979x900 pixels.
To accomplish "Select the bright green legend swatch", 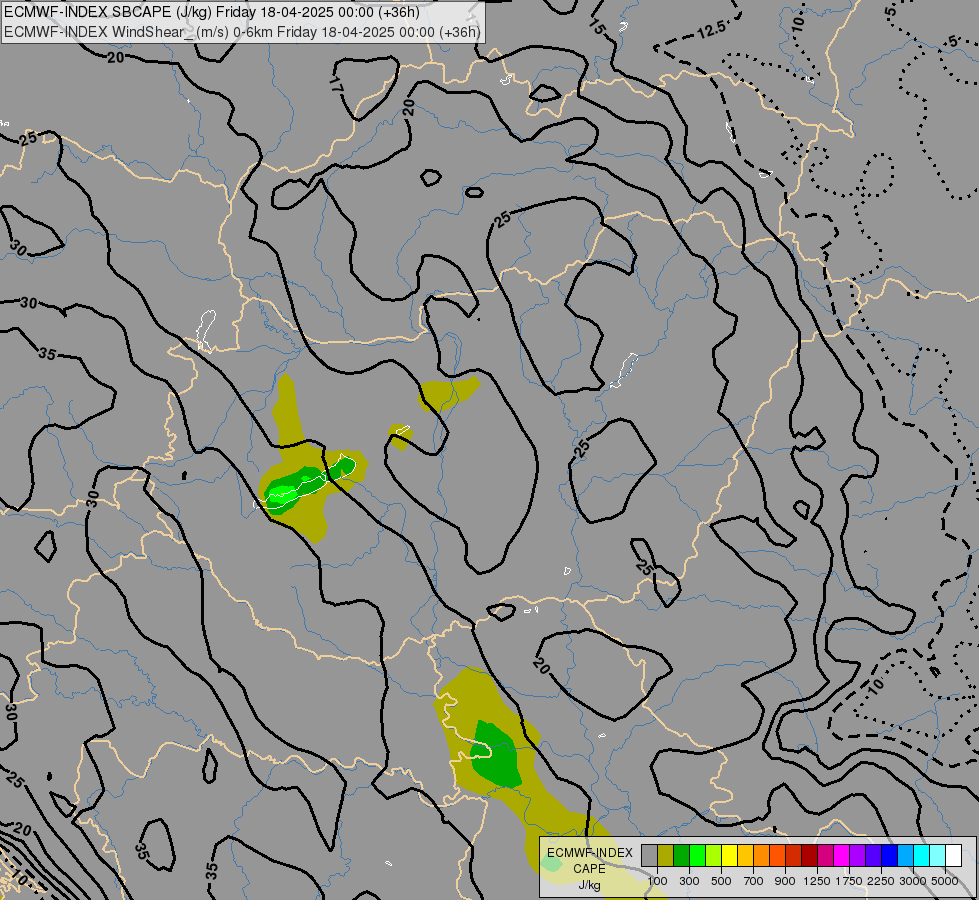I will coord(697,856).
